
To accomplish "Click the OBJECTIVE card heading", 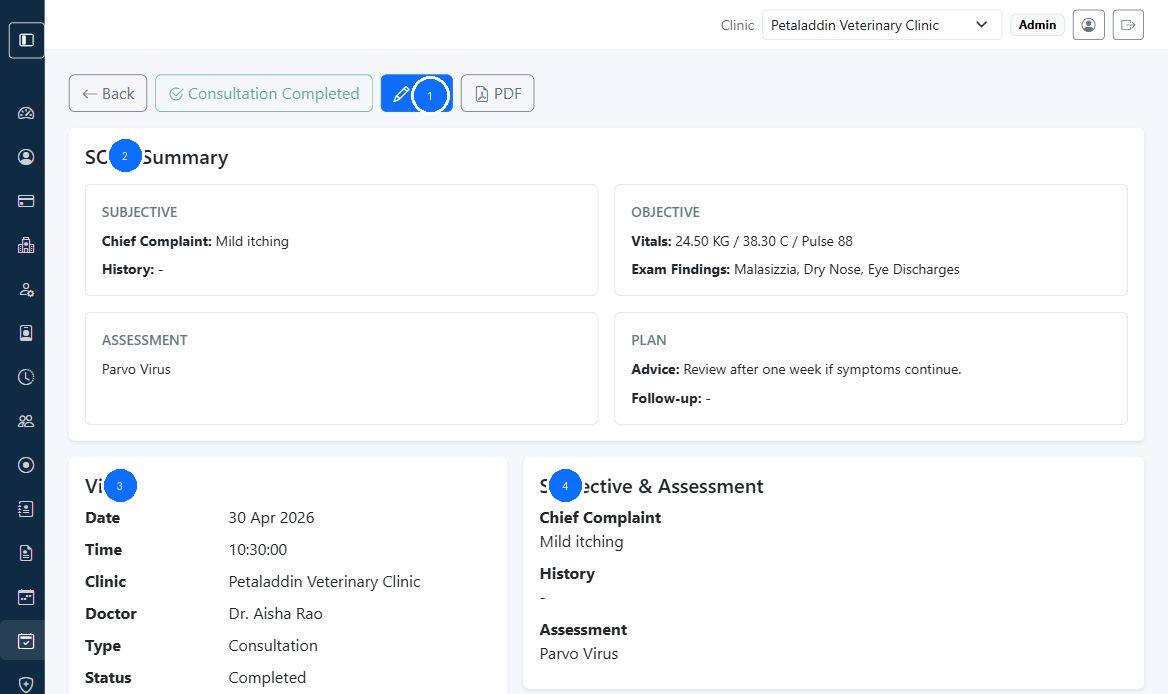I will (665, 212).
